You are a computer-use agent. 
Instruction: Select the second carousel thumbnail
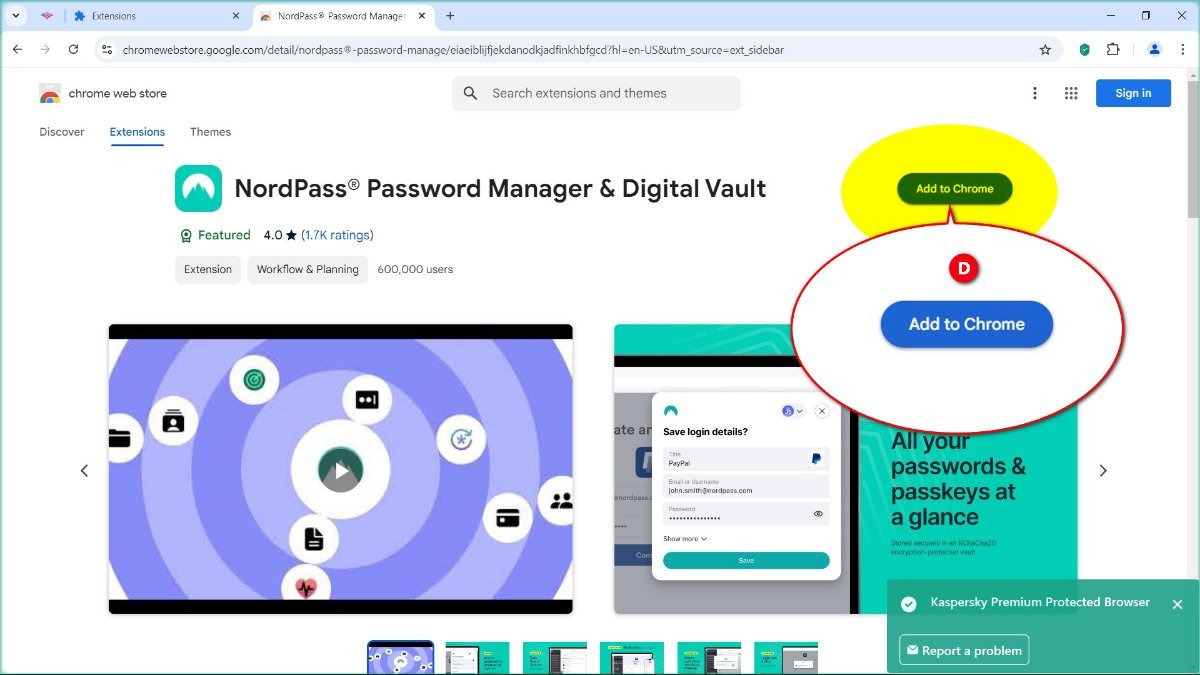pos(477,658)
